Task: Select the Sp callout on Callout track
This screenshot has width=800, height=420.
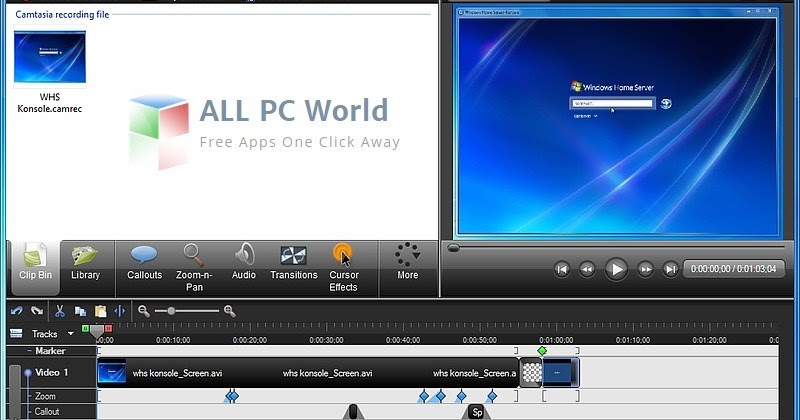Action: click(x=477, y=412)
